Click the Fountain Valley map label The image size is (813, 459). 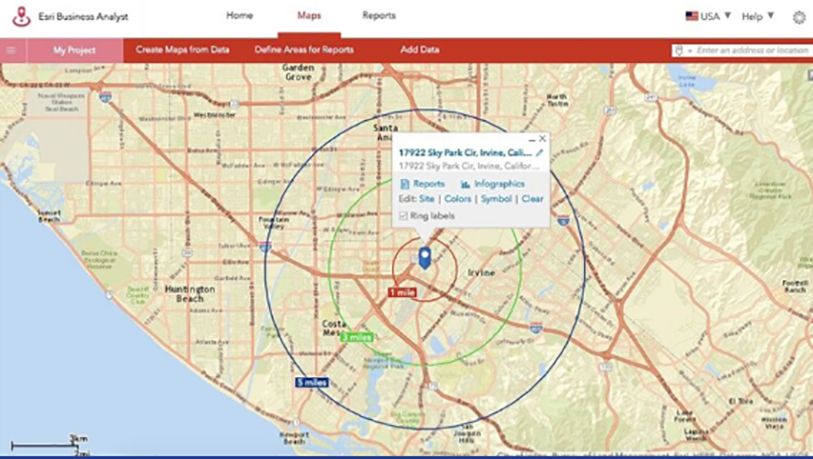(273, 223)
